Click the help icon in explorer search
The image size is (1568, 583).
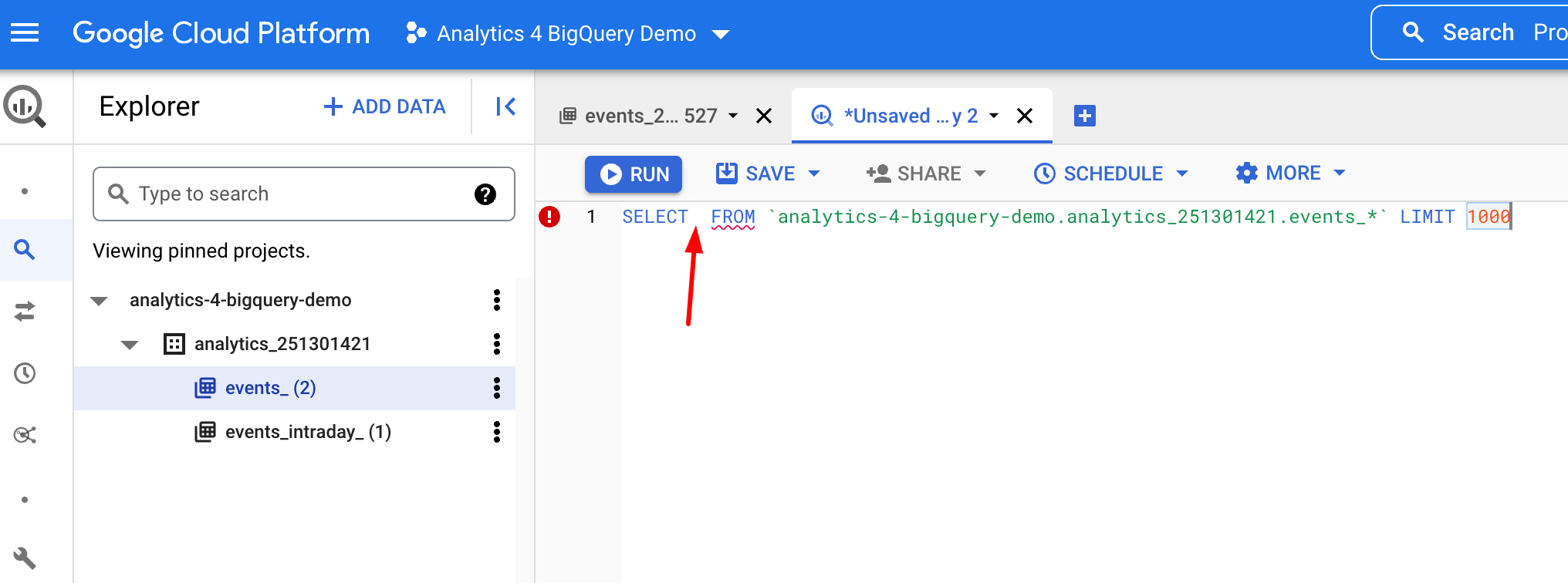485,194
